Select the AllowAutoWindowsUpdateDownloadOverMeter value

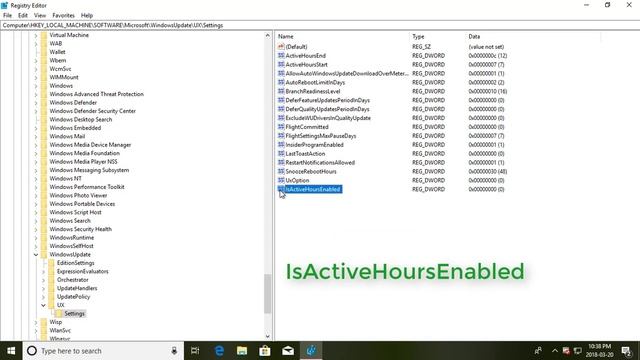pos(347,73)
